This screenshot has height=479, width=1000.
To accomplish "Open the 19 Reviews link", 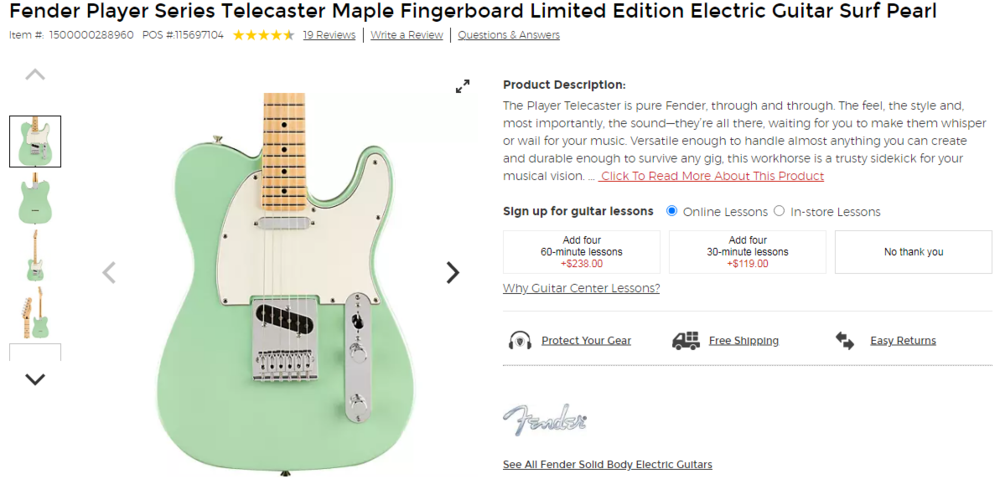I will pyautogui.click(x=329, y=35).
